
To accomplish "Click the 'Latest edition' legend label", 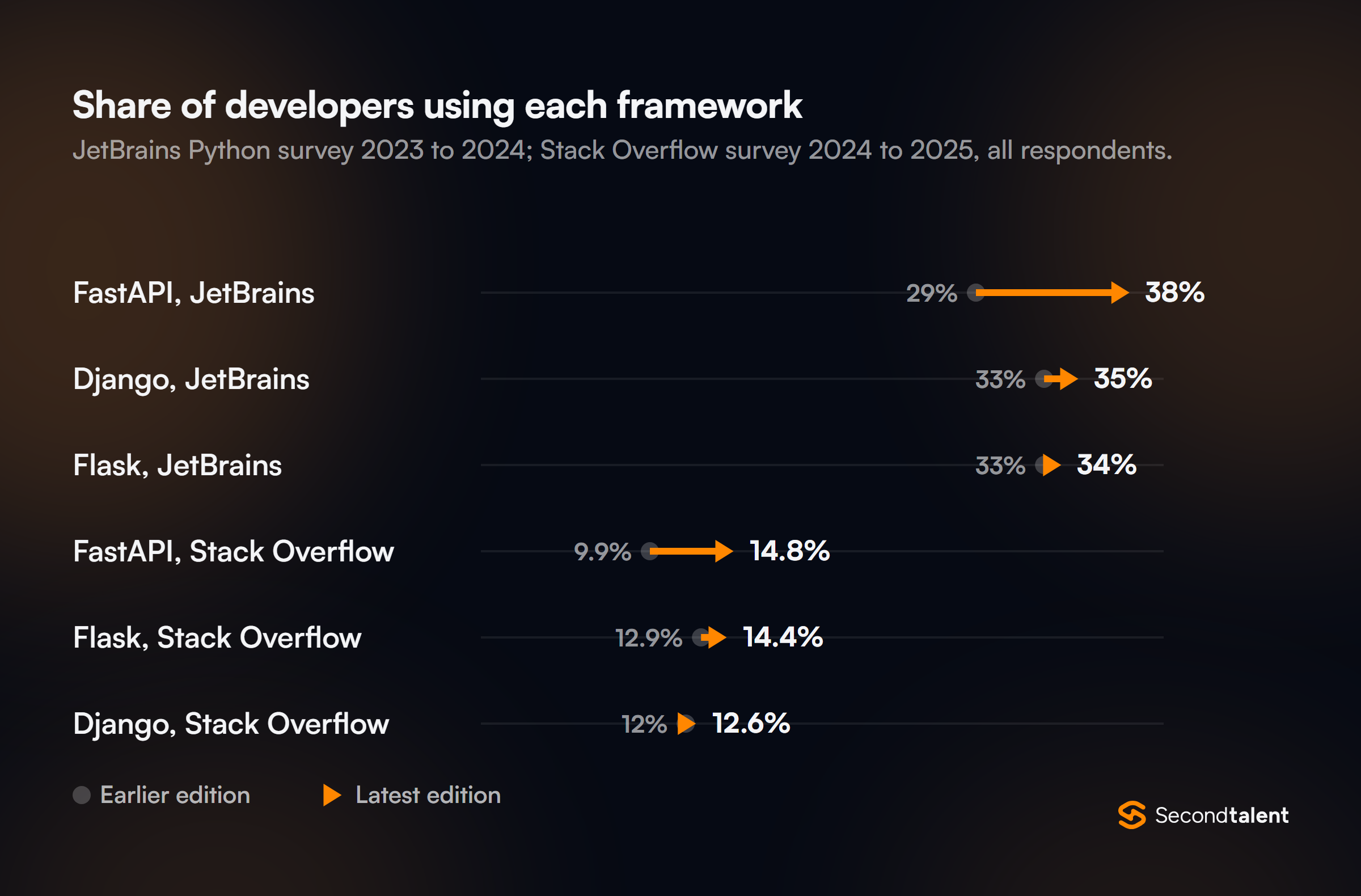I will click(428, 795).
